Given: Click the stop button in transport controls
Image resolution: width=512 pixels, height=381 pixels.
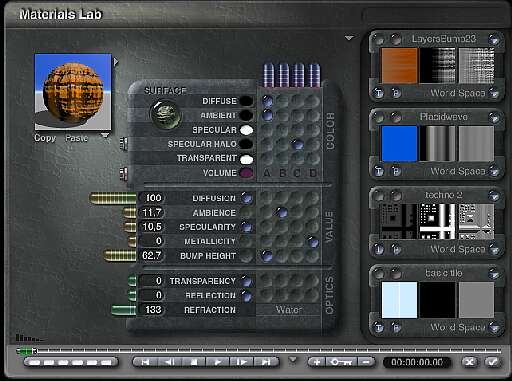Looking at the screenshot, I should coord(194,362).
